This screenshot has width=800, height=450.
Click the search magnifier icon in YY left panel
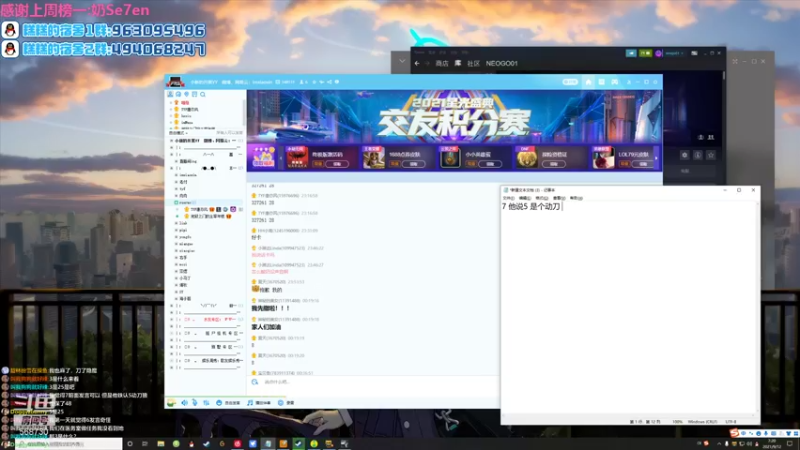click(203, 94)
